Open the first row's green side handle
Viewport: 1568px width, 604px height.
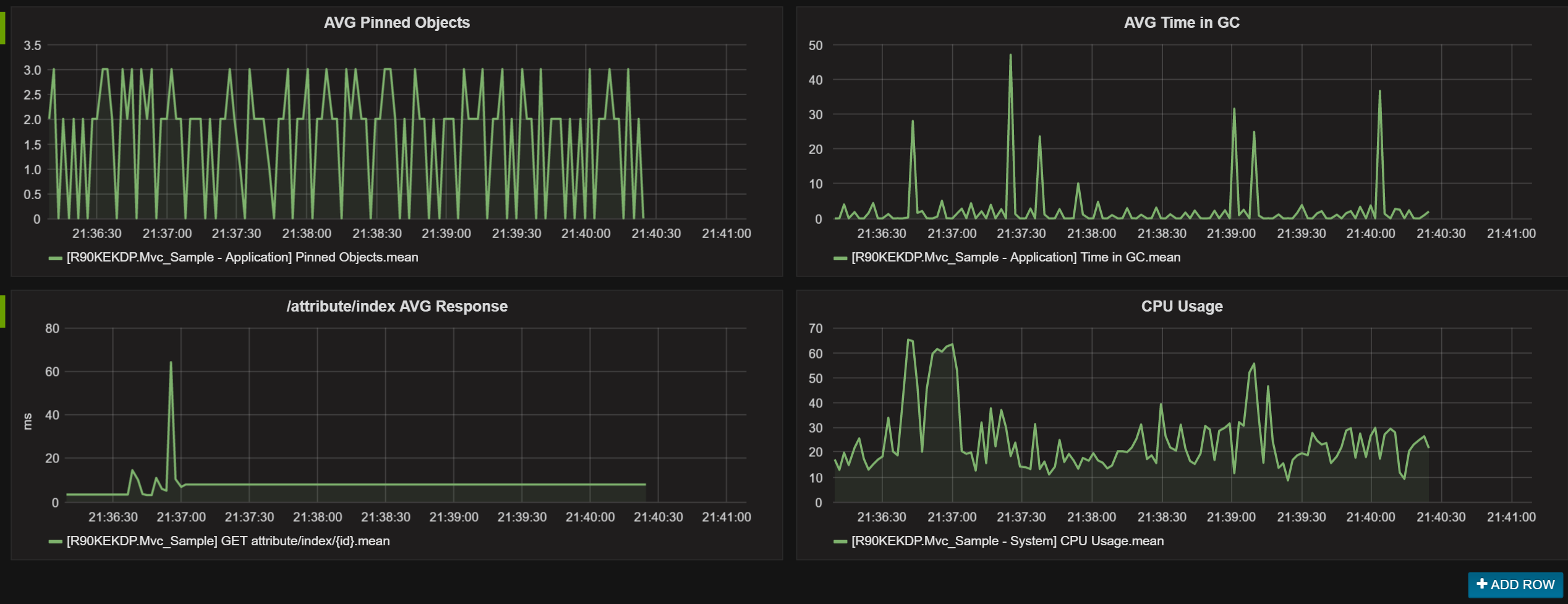point(2,28)
